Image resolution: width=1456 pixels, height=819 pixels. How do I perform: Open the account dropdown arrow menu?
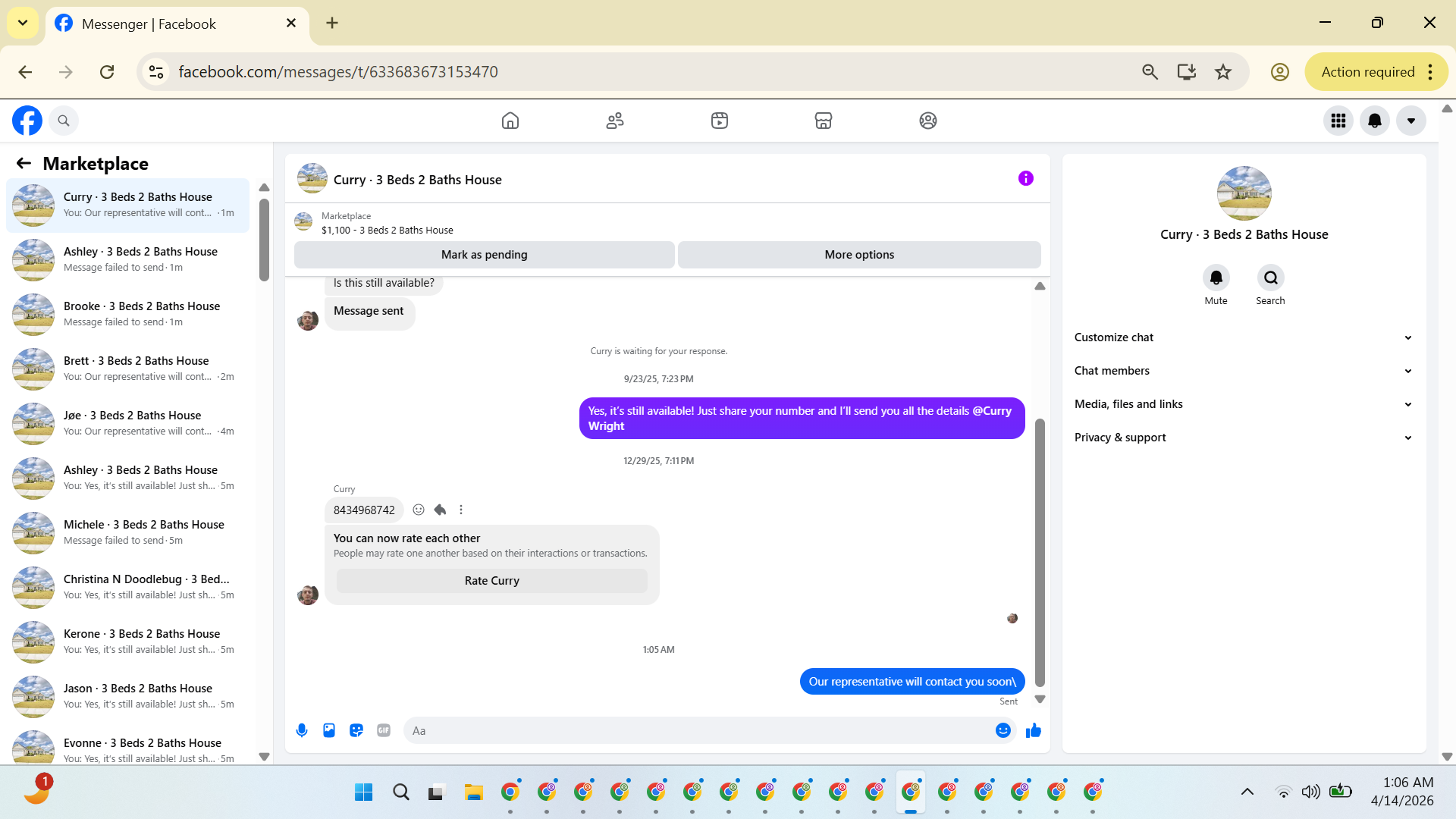[x=1410, y=121]
